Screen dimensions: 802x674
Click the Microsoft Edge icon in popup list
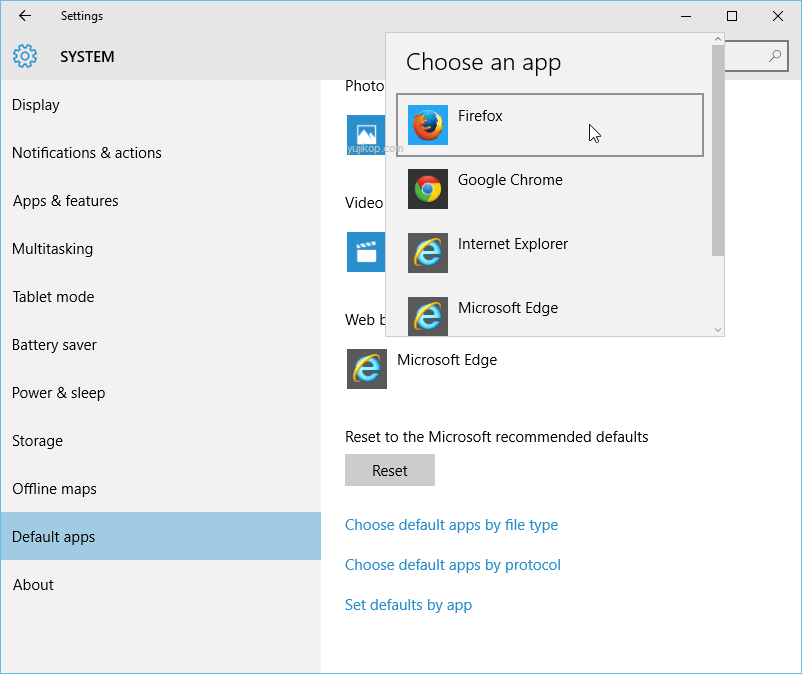click(428, 317)
